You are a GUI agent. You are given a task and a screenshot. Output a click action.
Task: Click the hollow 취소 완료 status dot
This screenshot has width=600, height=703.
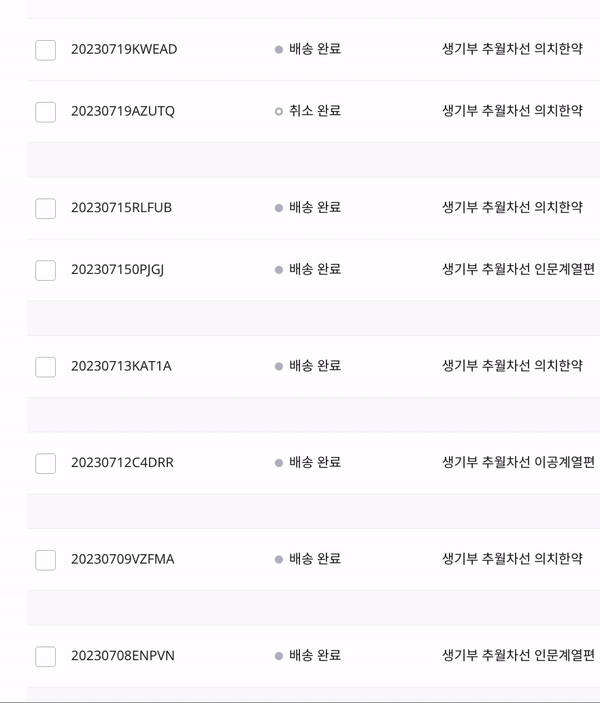click(x=279, y=111)
